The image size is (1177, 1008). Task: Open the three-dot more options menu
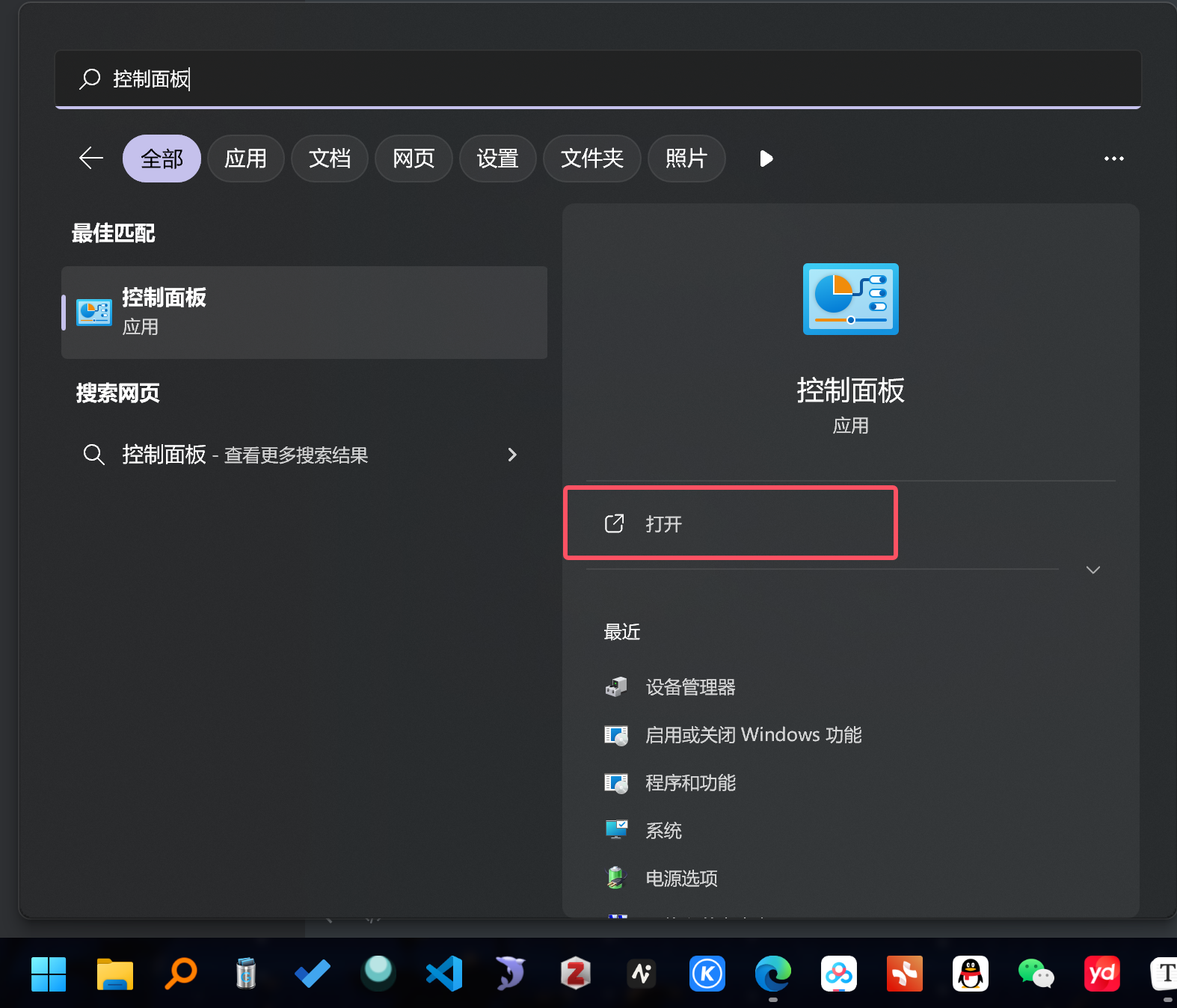[1113, 159]
